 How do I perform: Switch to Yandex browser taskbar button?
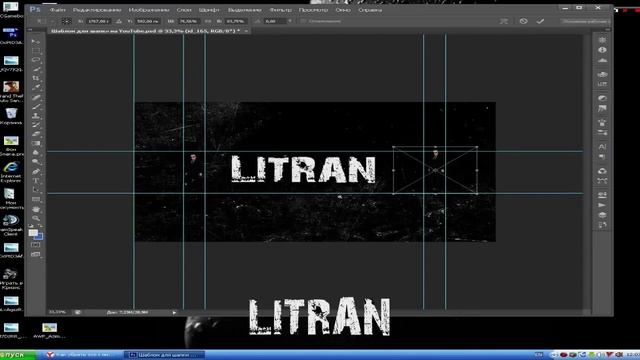(82, 355)
